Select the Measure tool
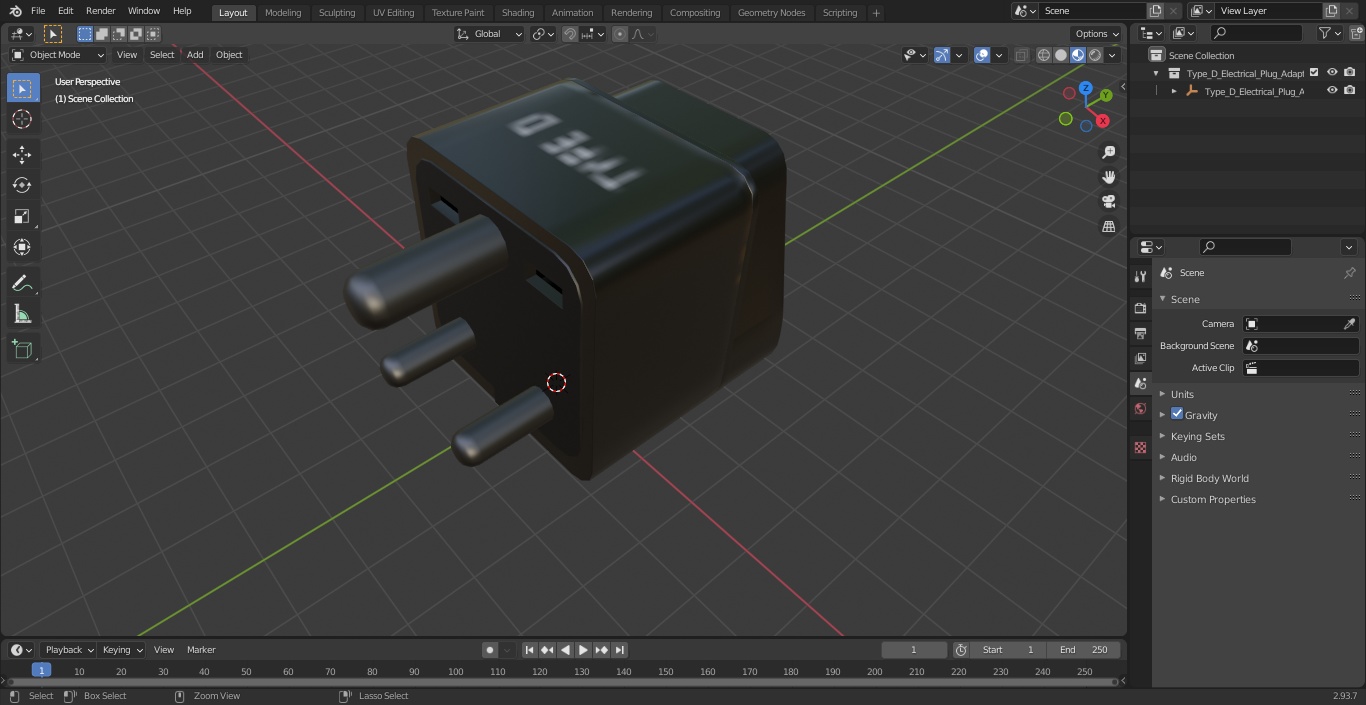Viewport: 1366px width, 705px height. point(22,315)
